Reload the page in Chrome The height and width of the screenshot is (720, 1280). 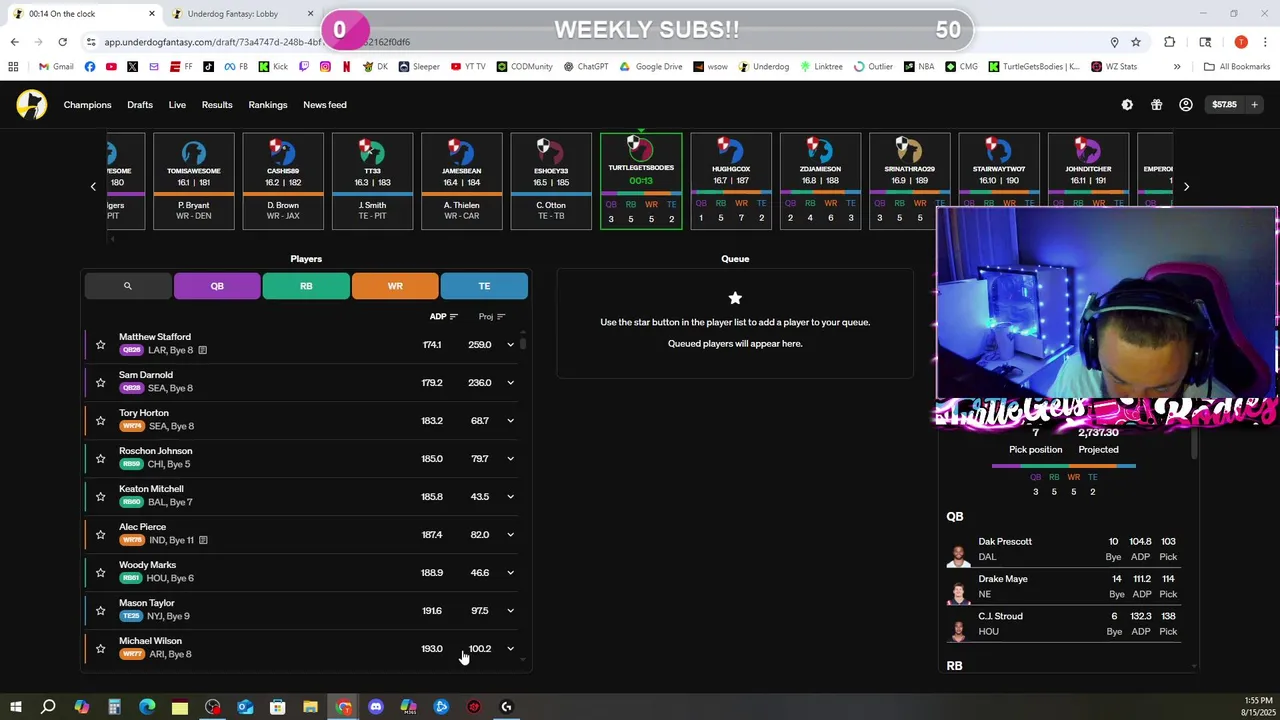[x=62, y=42]
